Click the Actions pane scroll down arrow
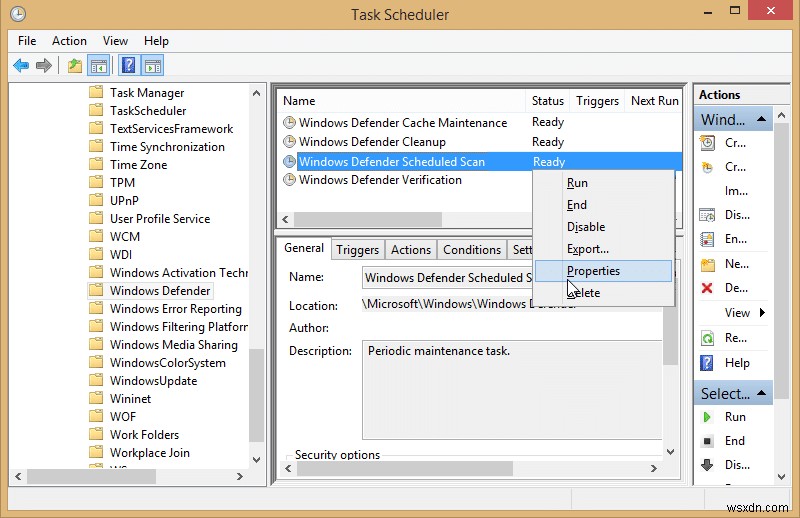The height and width of the screenshot is (518, 800). [x=782, y=477]
